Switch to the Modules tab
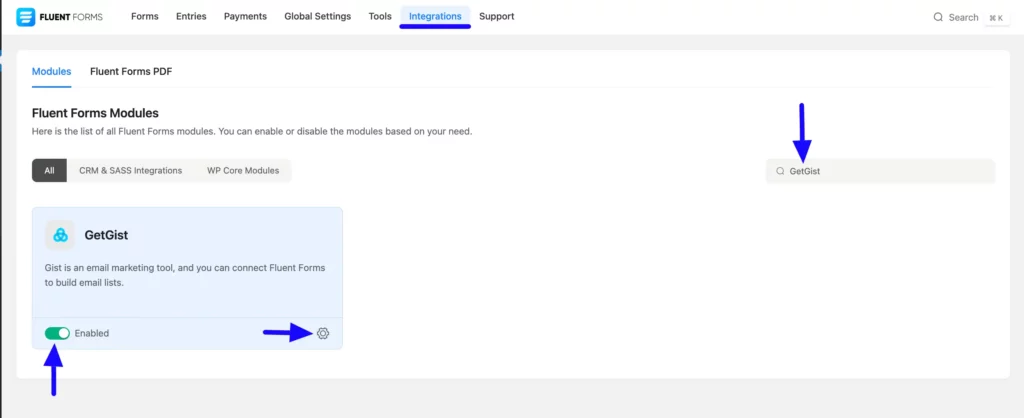 (51, 71)
